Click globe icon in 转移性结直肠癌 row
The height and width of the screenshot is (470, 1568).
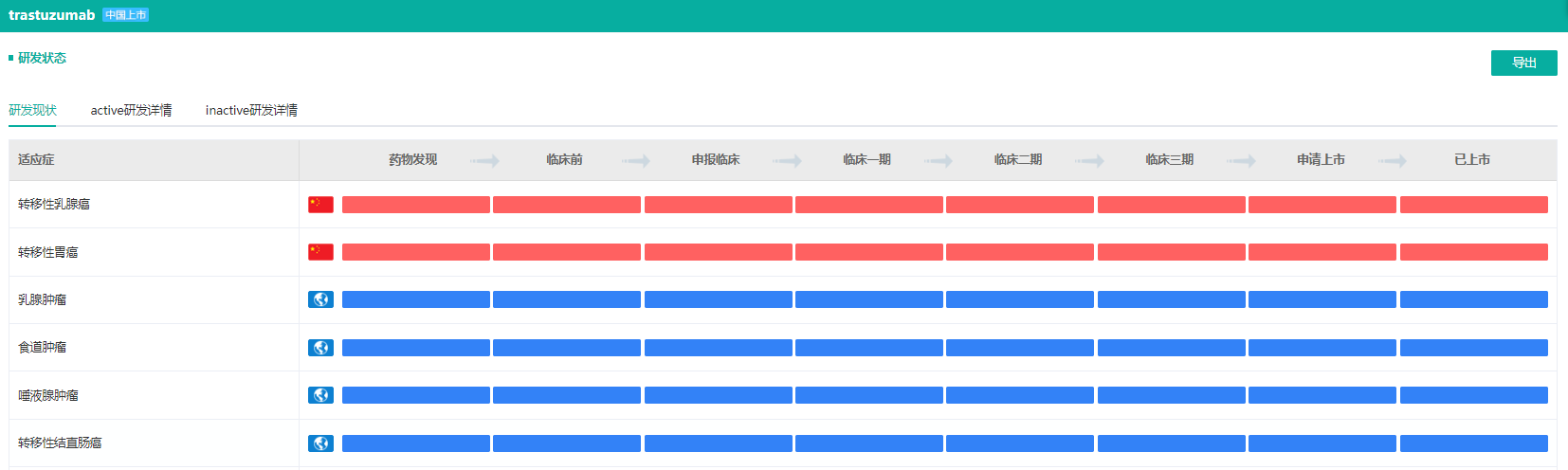point(320,443)
